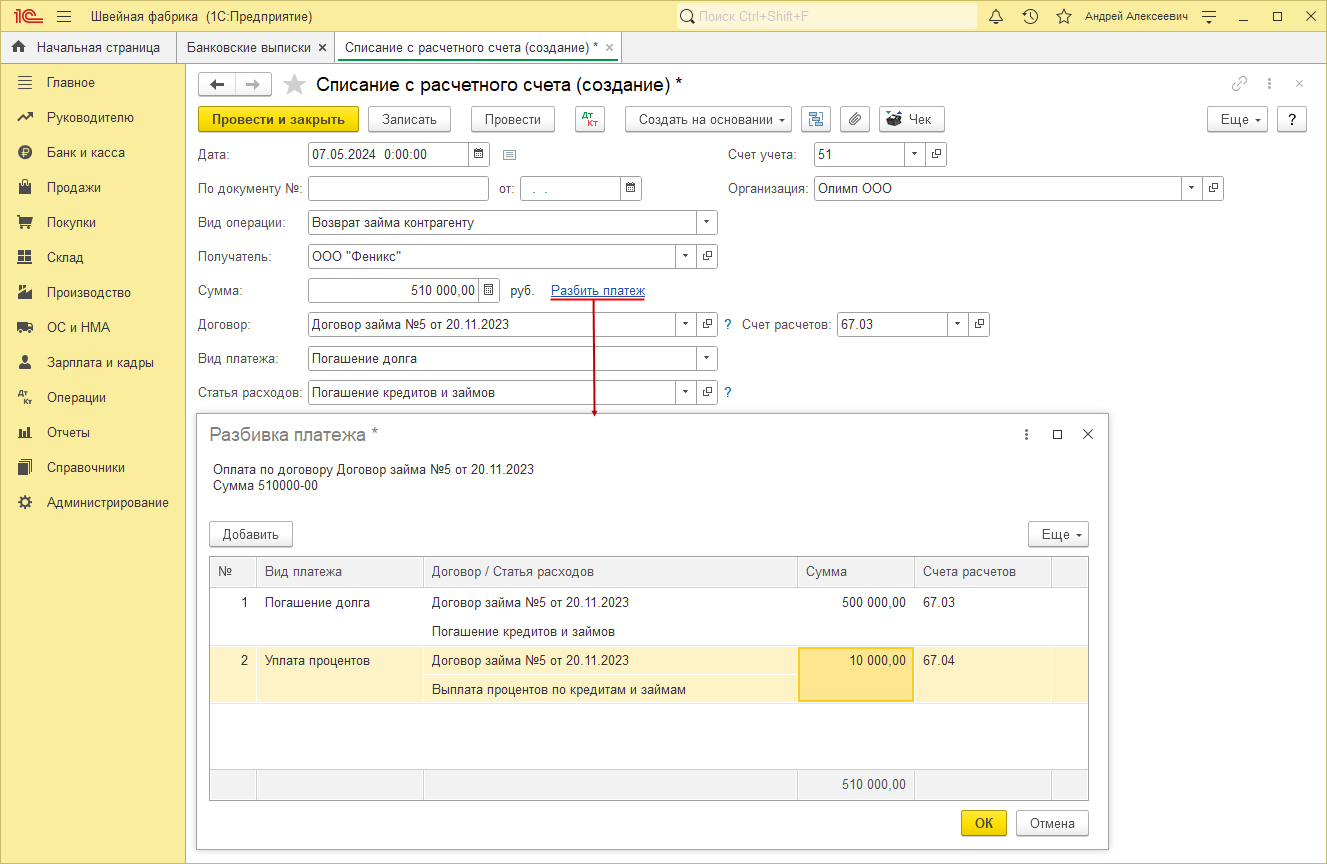The height and width of the screenshot is (864, 1327).
Task: Open the Создать на основании dropdown menu
Action: [x=708, y=119]
